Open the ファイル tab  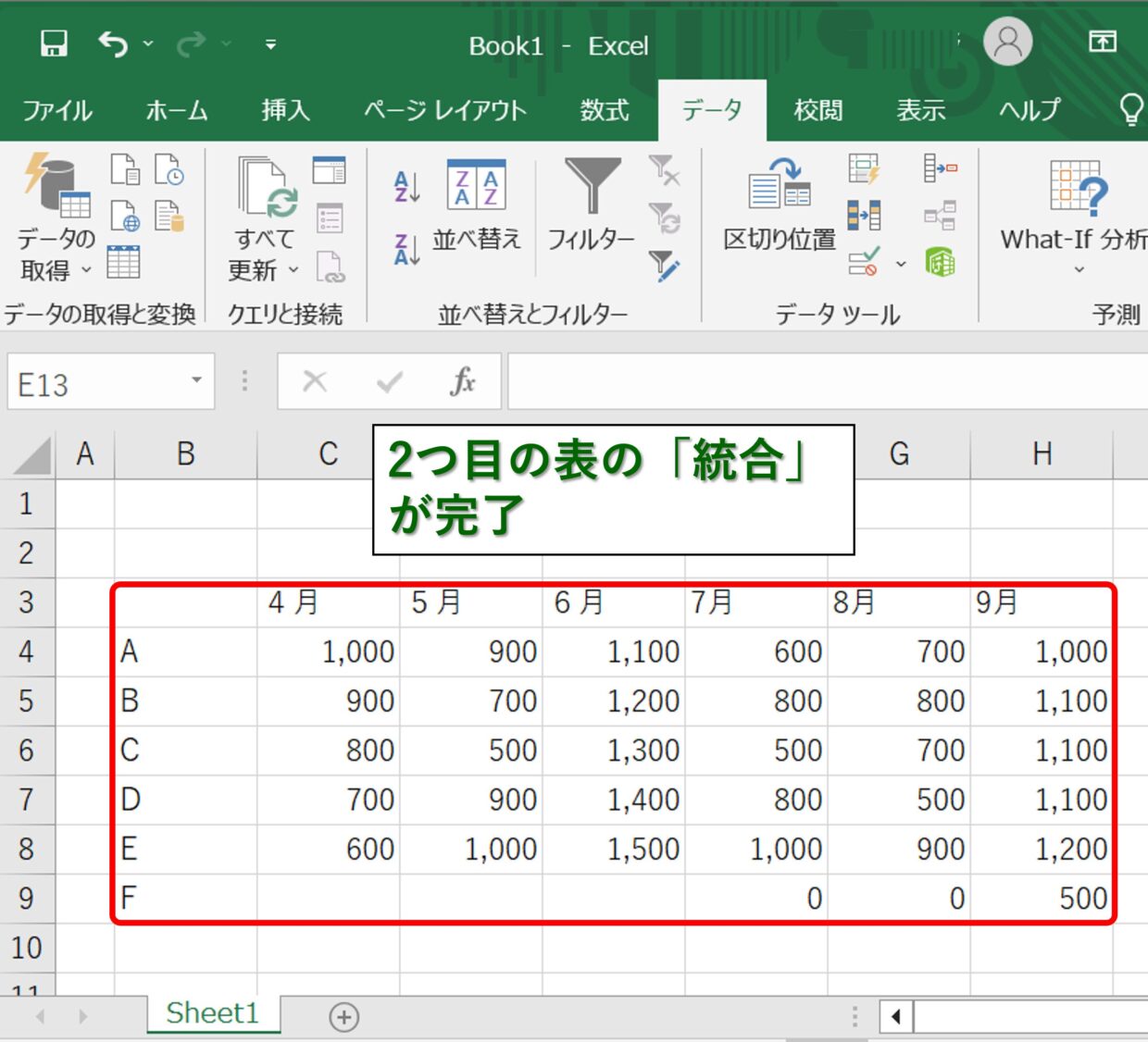57,111
